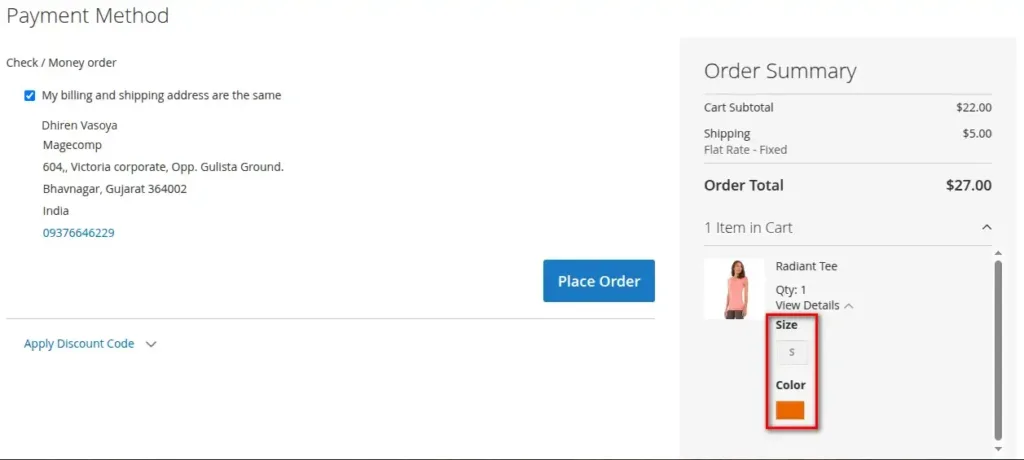Click the Place Order button
Viewport: 1024px width, 460px height.
(x=598, y=281)
